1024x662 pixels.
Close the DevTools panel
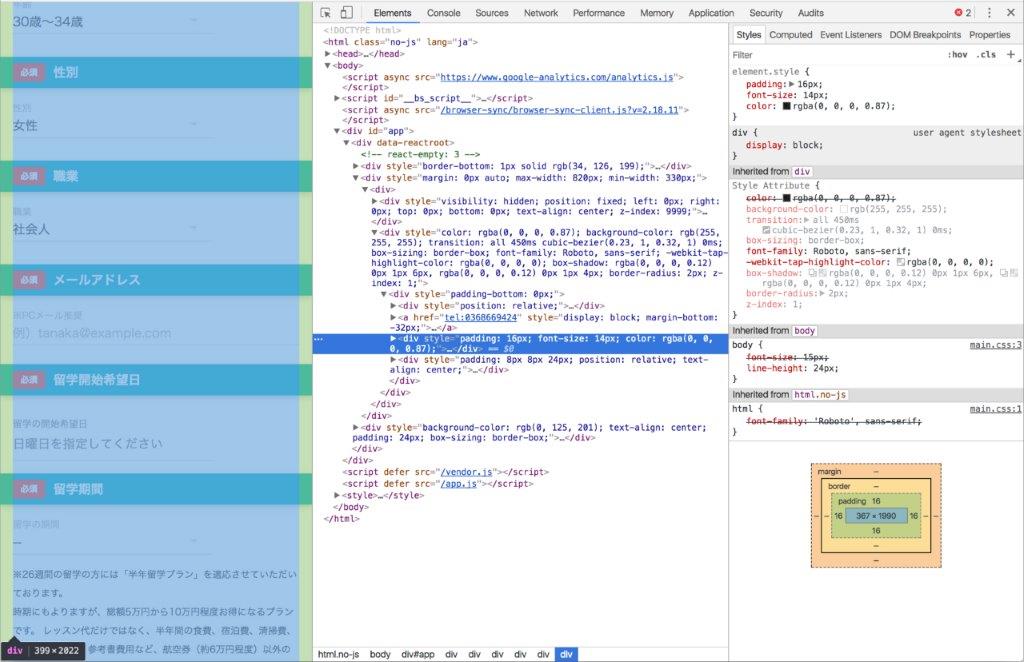[1010, 12]
